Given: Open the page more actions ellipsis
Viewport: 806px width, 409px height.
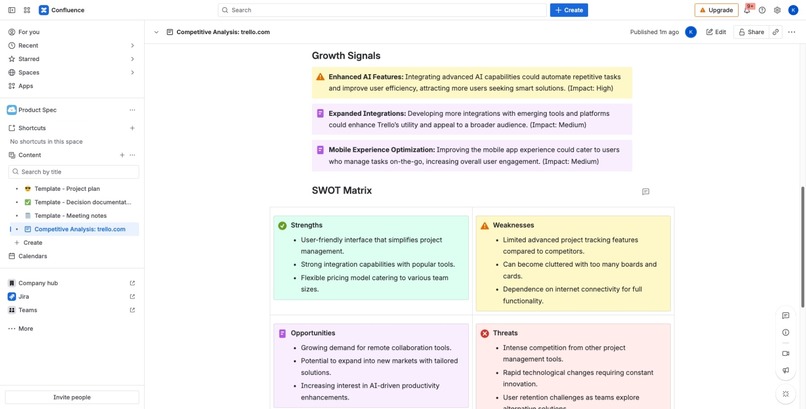Looking at the screenshot, I should pos(792,32).
